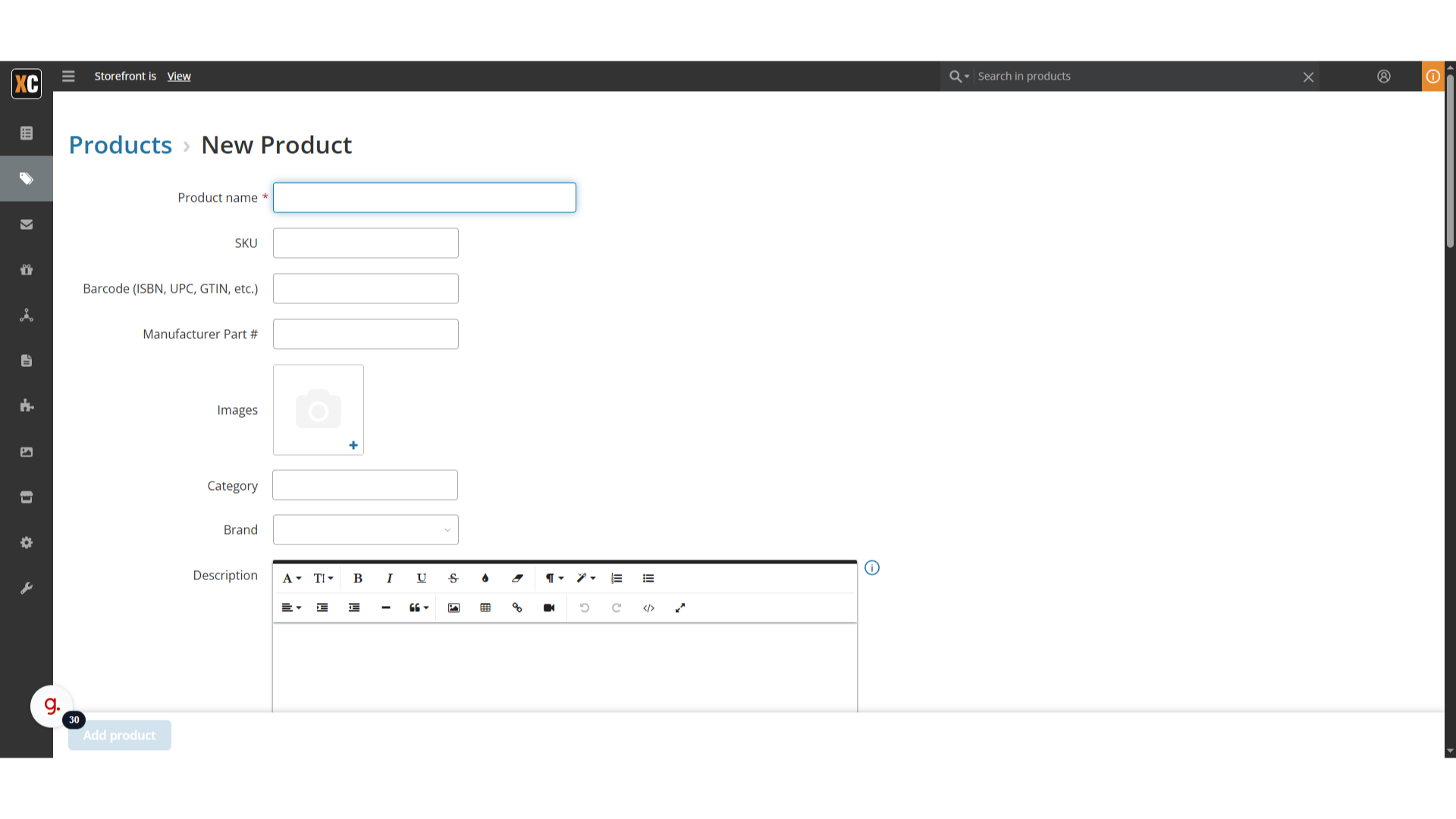Open the Brand dropdown
Image resolution: width=1456 pixels, height=819 pixels.
[x=366, y=530]
